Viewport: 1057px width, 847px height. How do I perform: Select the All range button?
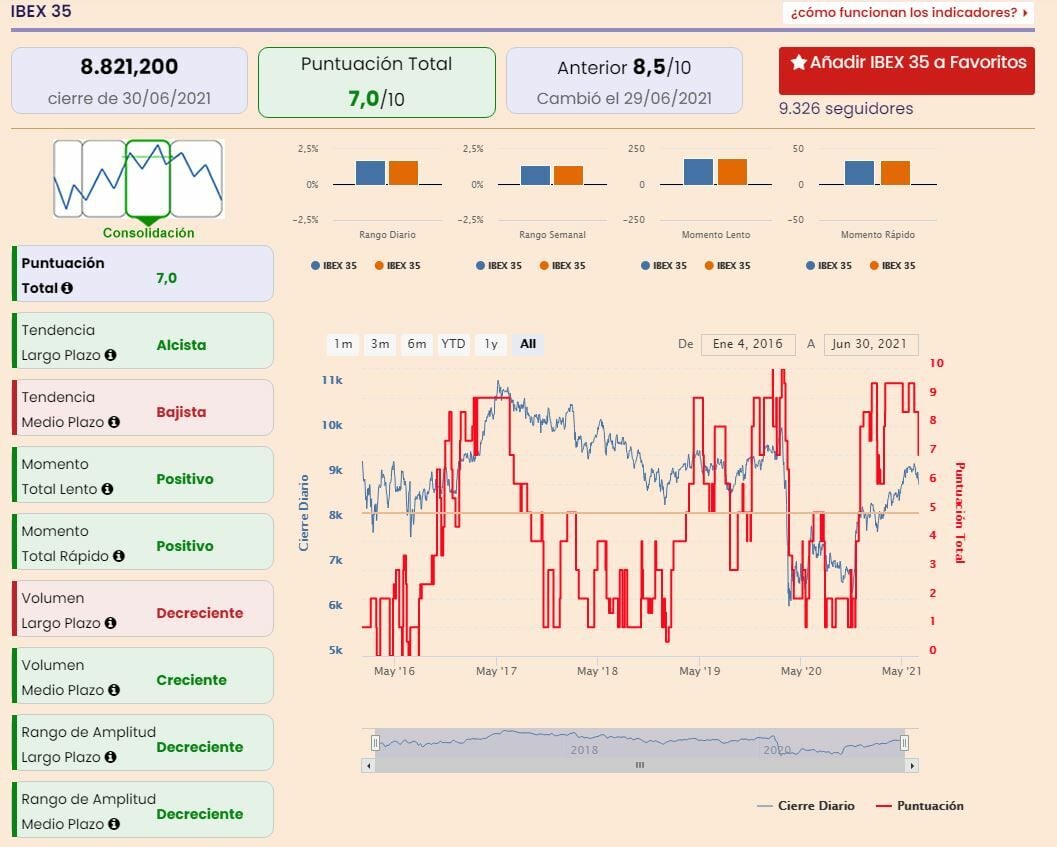528,344
